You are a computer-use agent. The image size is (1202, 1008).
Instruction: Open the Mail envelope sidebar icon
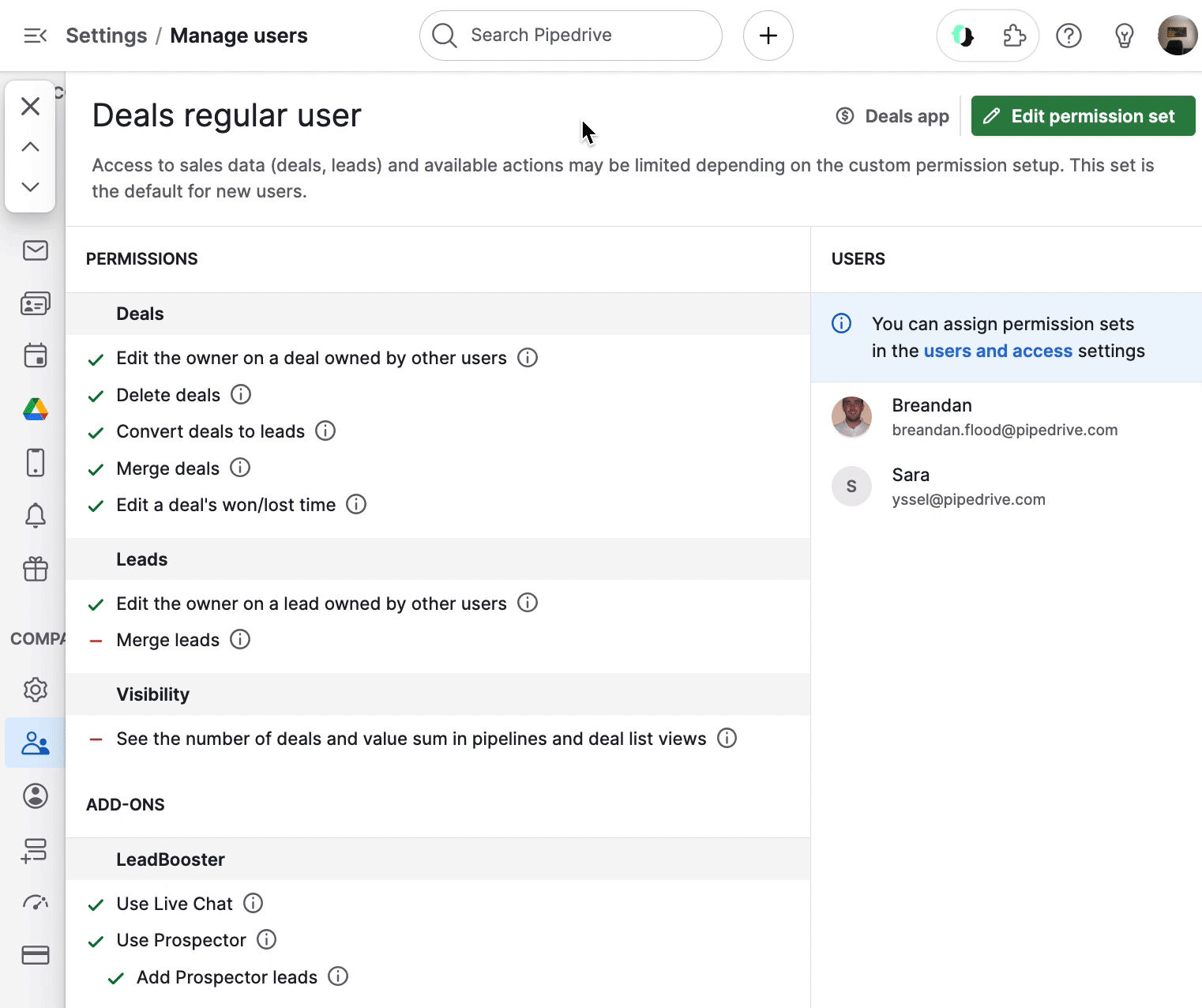tap(36, 250)
